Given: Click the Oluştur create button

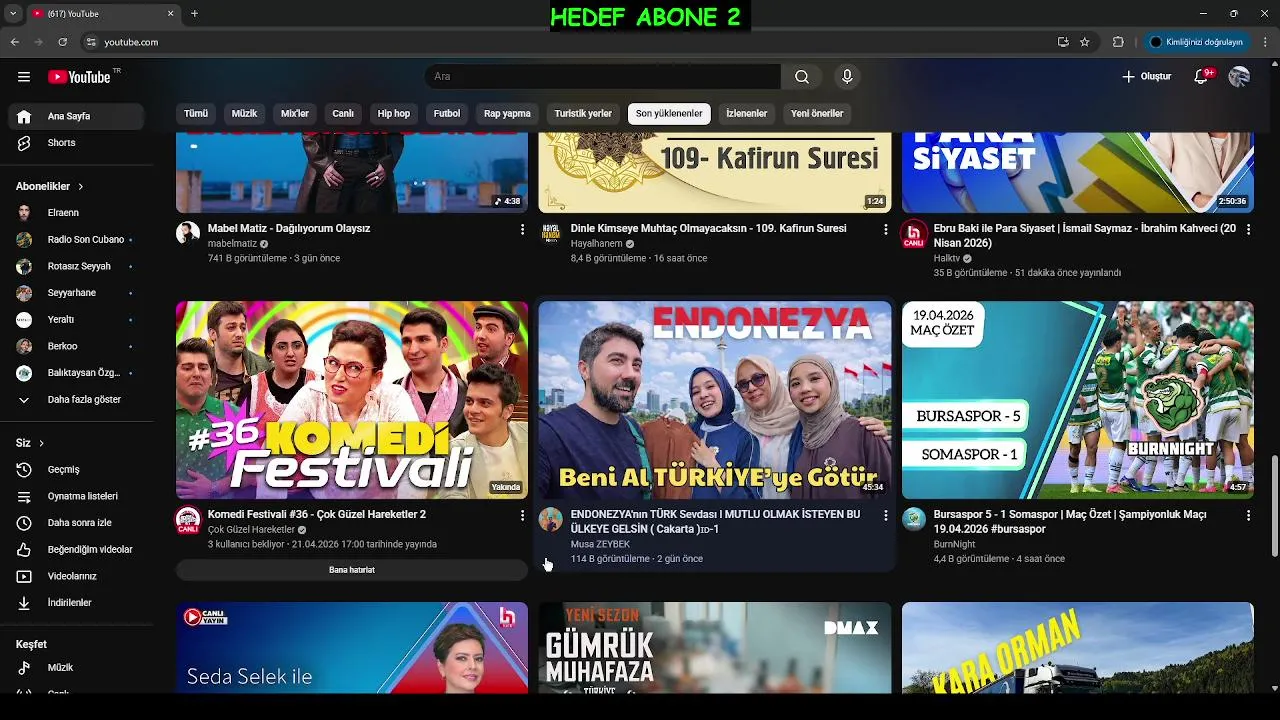Looking at the screenshot, I should pyautogui.click(x=1146, y=77).
